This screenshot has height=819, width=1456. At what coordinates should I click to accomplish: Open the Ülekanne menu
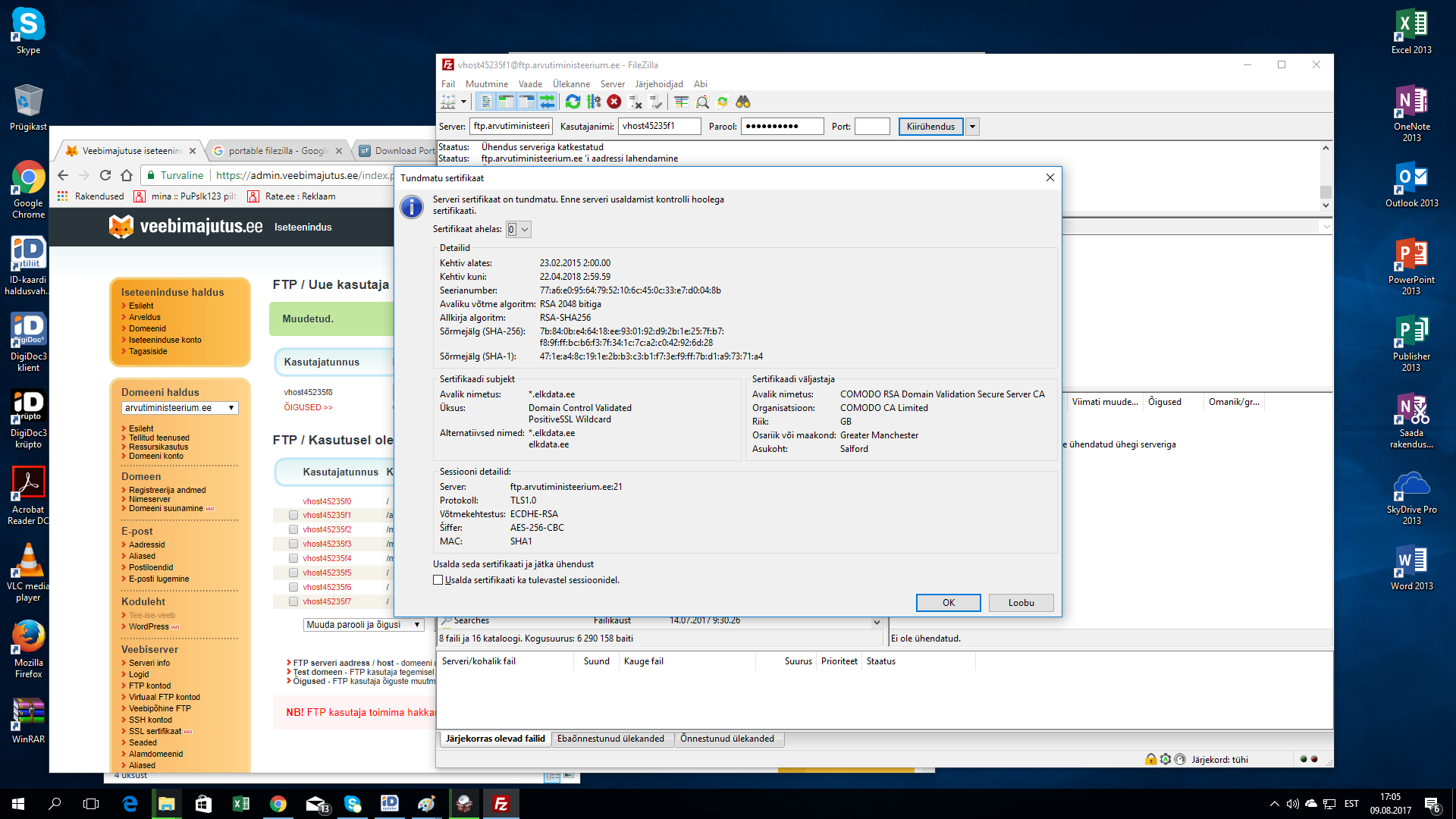click(x=570, y=84)
